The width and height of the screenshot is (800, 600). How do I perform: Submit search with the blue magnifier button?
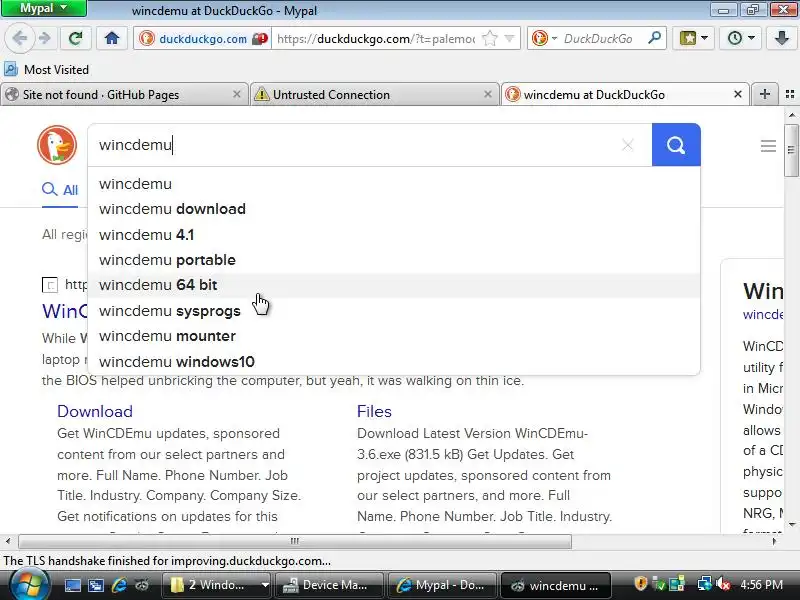point(676,145)
